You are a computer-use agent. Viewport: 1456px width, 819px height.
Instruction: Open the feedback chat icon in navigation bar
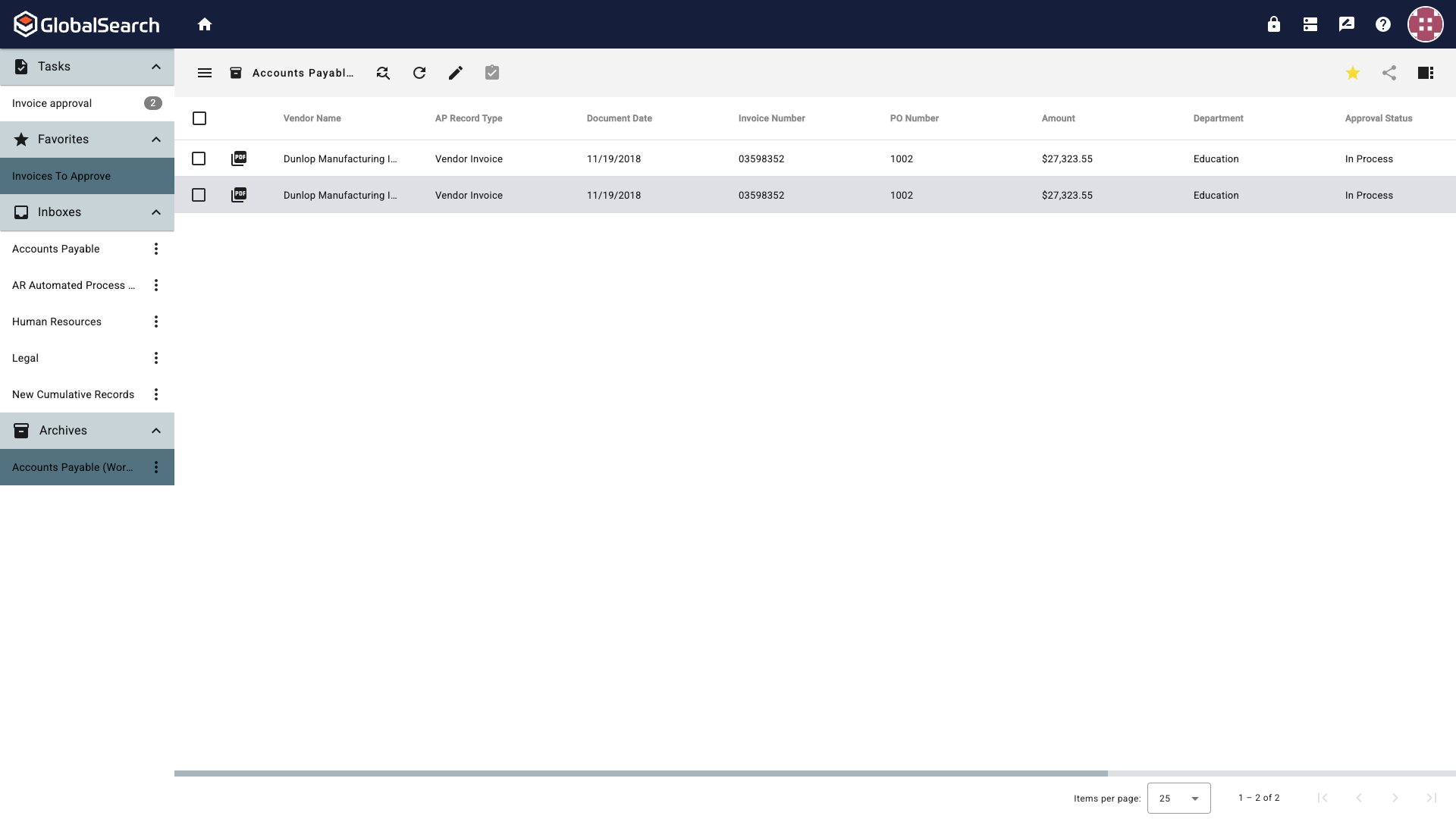(x=1346, y=24)
